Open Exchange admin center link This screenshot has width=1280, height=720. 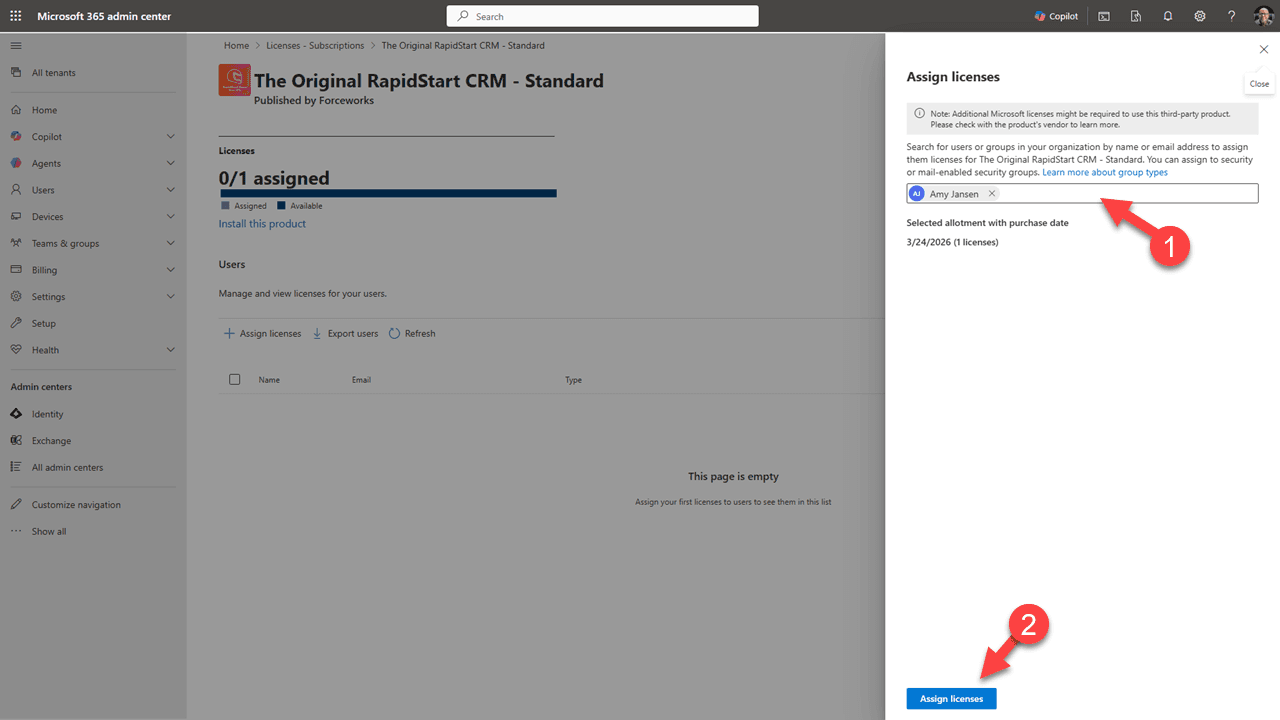pos(51,441)
